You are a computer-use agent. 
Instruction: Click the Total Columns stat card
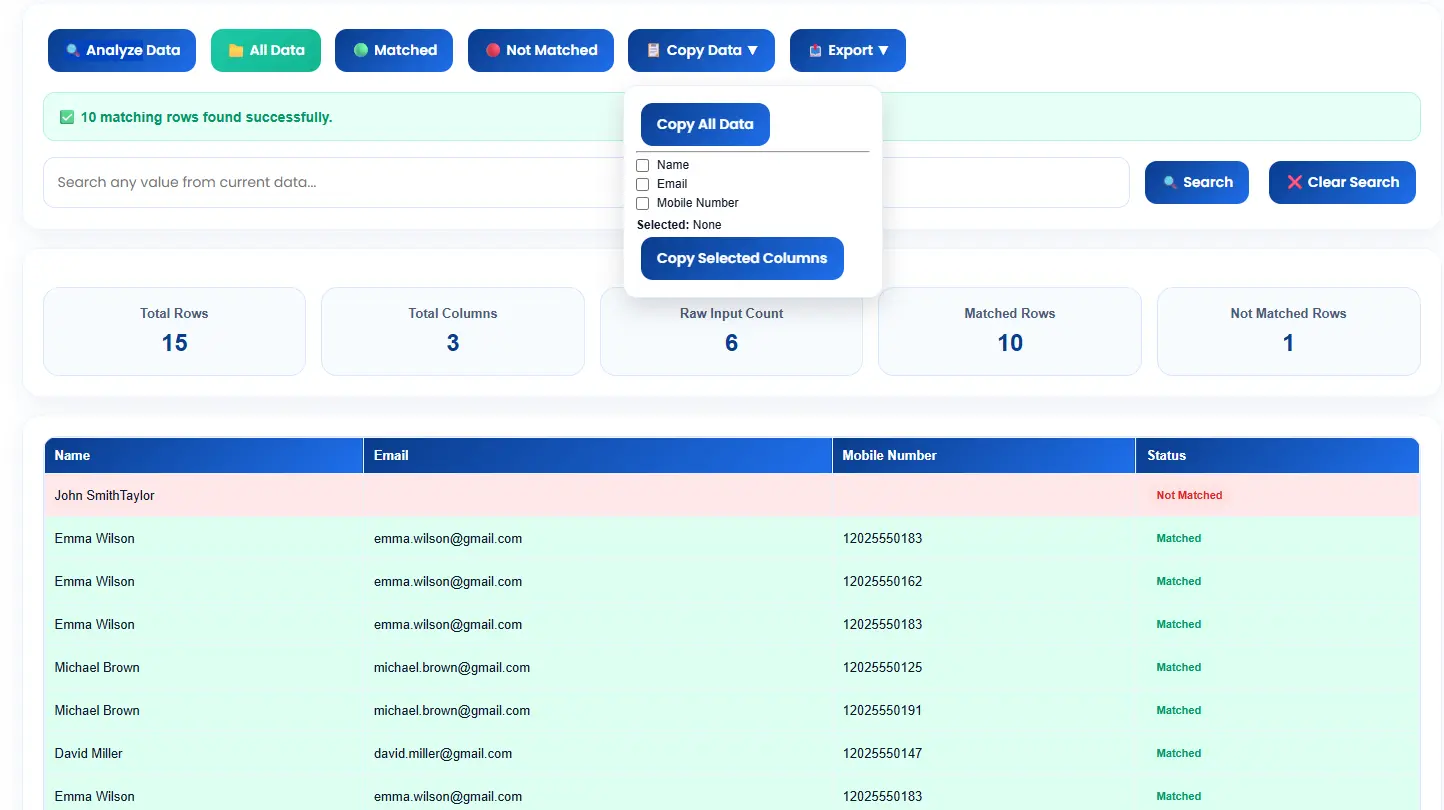click(x=453, y=332)
